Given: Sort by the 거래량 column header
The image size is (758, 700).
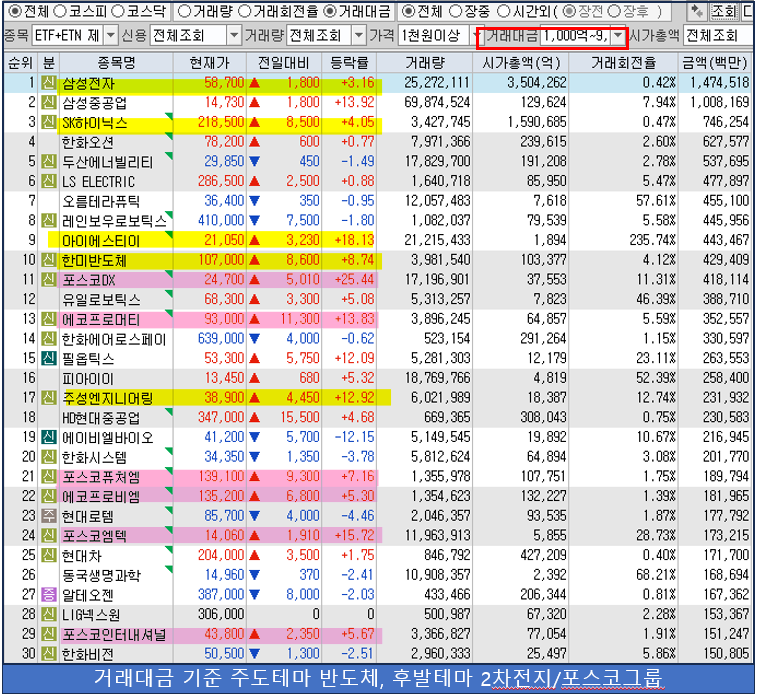Looking at the screenshot, I should point(424,63).
